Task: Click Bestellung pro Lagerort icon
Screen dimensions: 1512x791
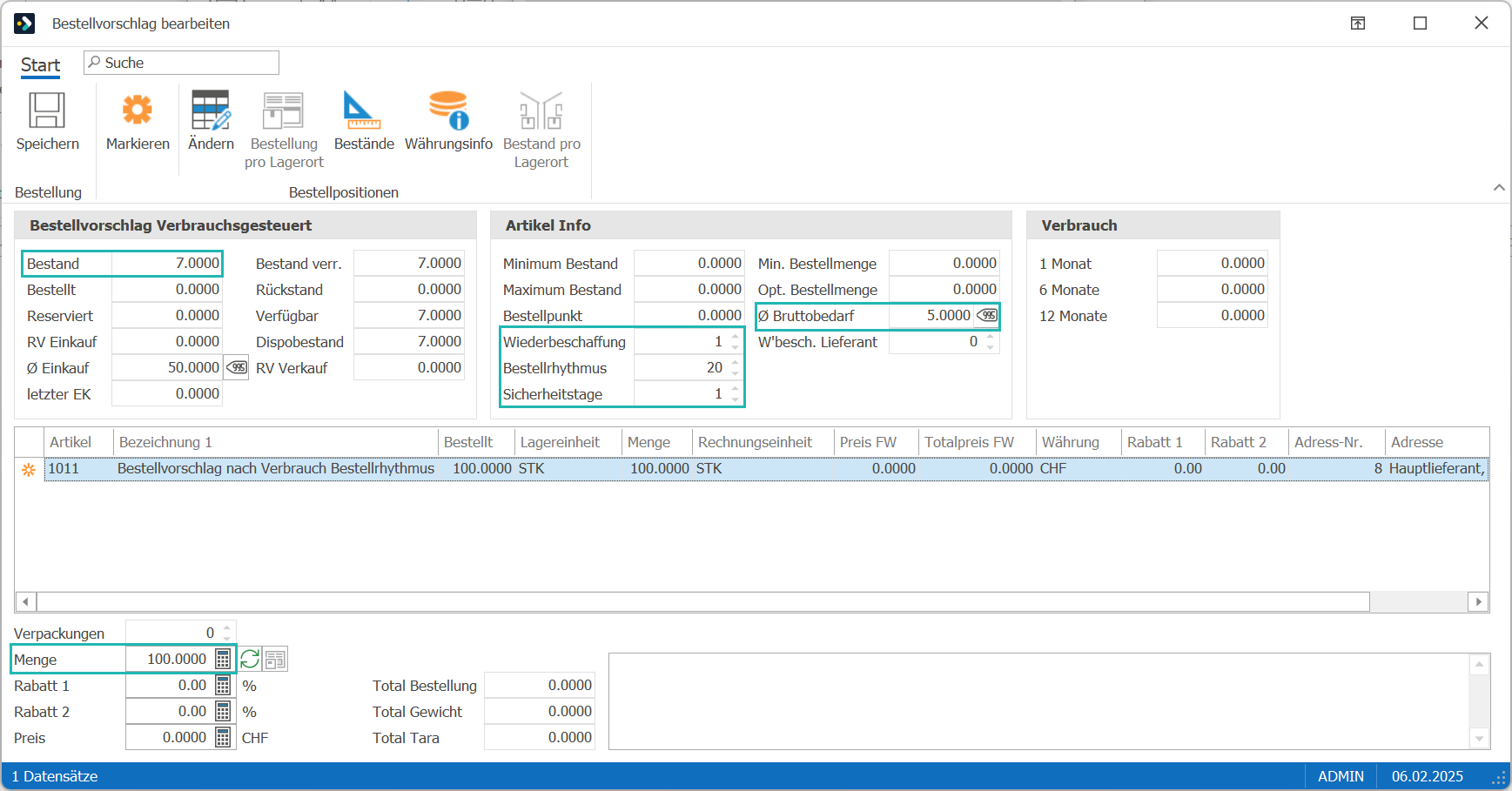Action: tap(284, 111)
